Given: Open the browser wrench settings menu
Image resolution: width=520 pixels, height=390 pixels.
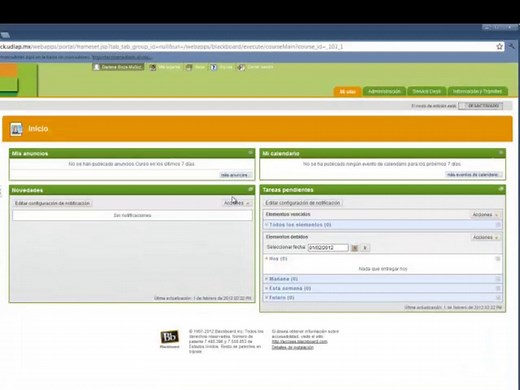Looking at the screenshot, I should (512, 46).
